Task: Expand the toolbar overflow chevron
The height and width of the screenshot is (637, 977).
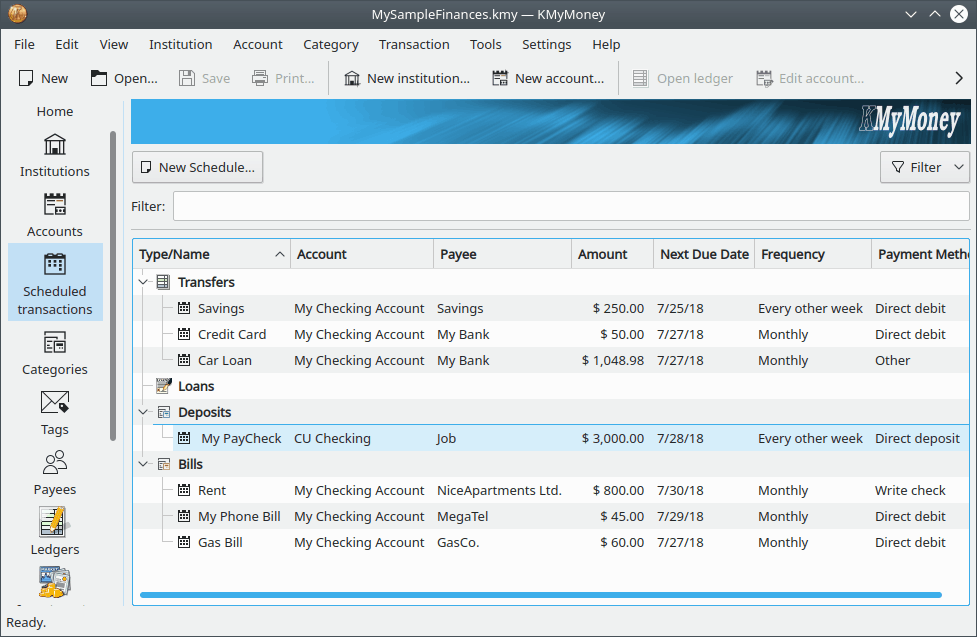Action: (959, 78)
